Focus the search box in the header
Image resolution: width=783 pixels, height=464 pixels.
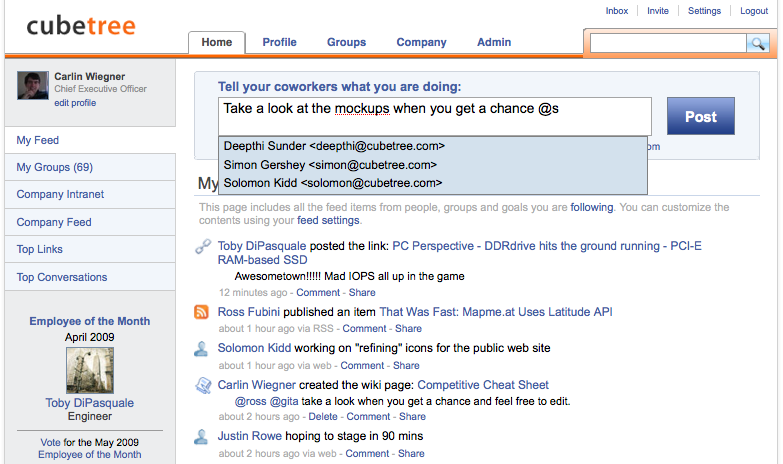[668, 43]
